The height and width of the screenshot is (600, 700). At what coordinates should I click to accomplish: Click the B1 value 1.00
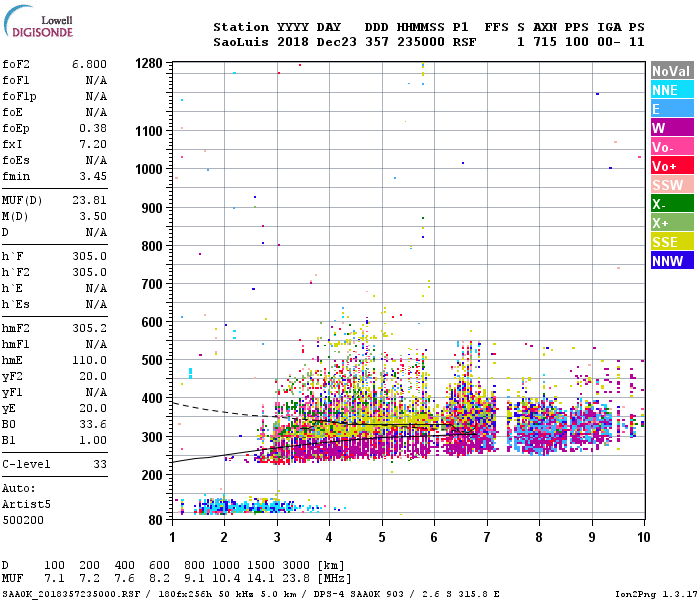point(93,441)
